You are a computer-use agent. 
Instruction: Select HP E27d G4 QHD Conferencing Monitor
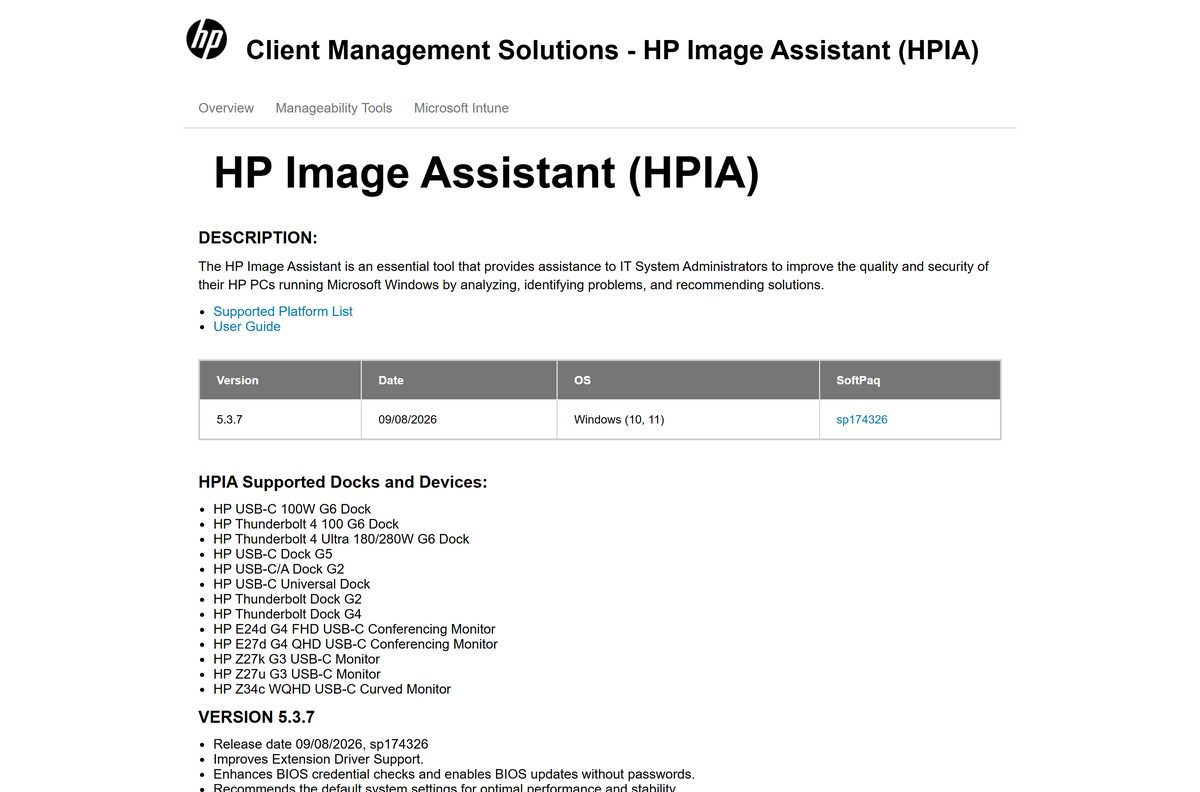(x=355, y=644)
